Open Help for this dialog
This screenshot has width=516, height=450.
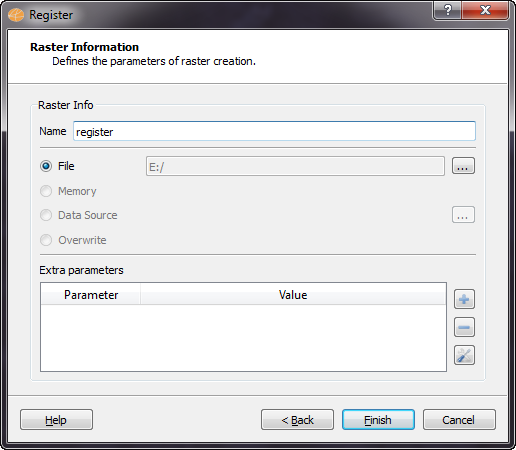coord(56,420)
